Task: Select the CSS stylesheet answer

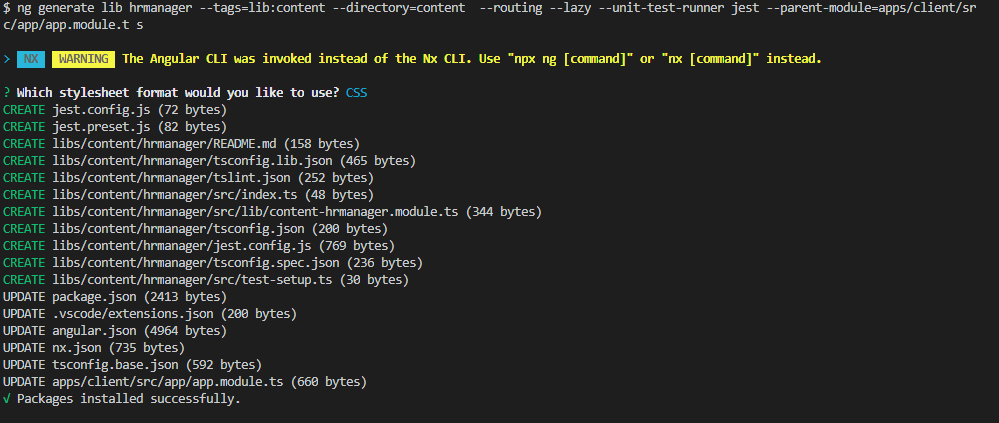Action: 356,93
